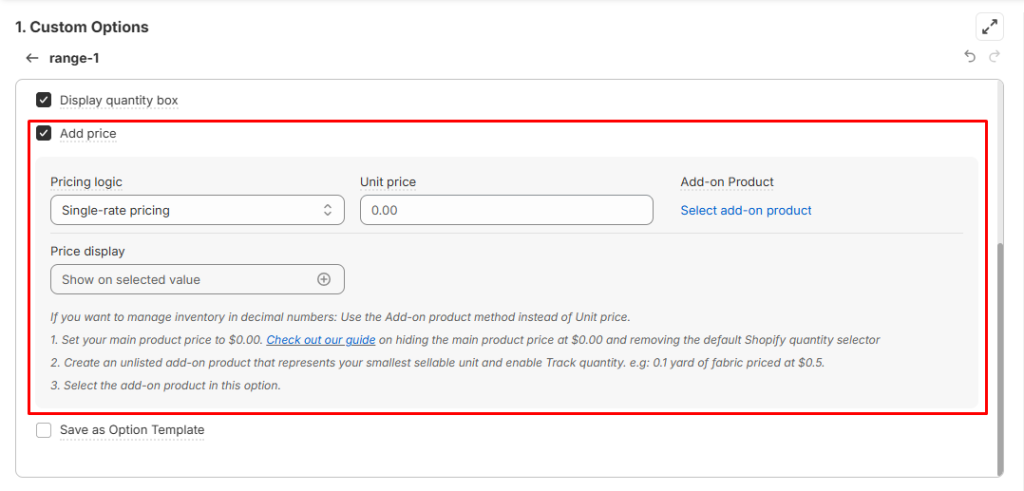Click the Select add-on product link

tap(746, 210)
